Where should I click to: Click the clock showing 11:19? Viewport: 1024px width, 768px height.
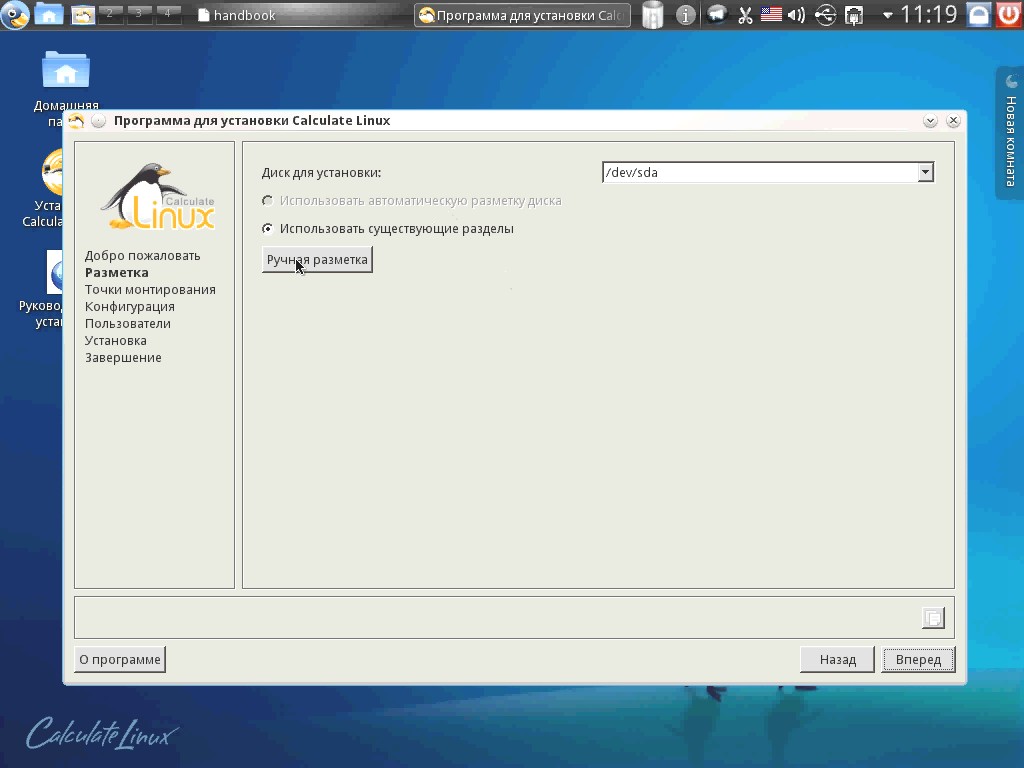929,14
